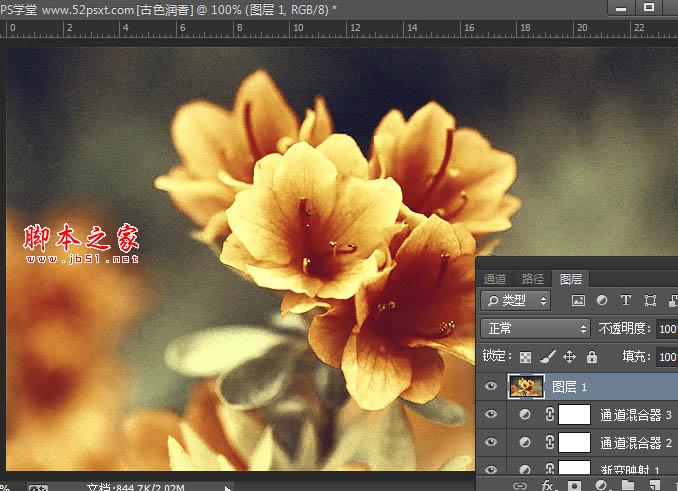
Task: Click mask link icon of 通道混合器 3
Action: point(550,414)
